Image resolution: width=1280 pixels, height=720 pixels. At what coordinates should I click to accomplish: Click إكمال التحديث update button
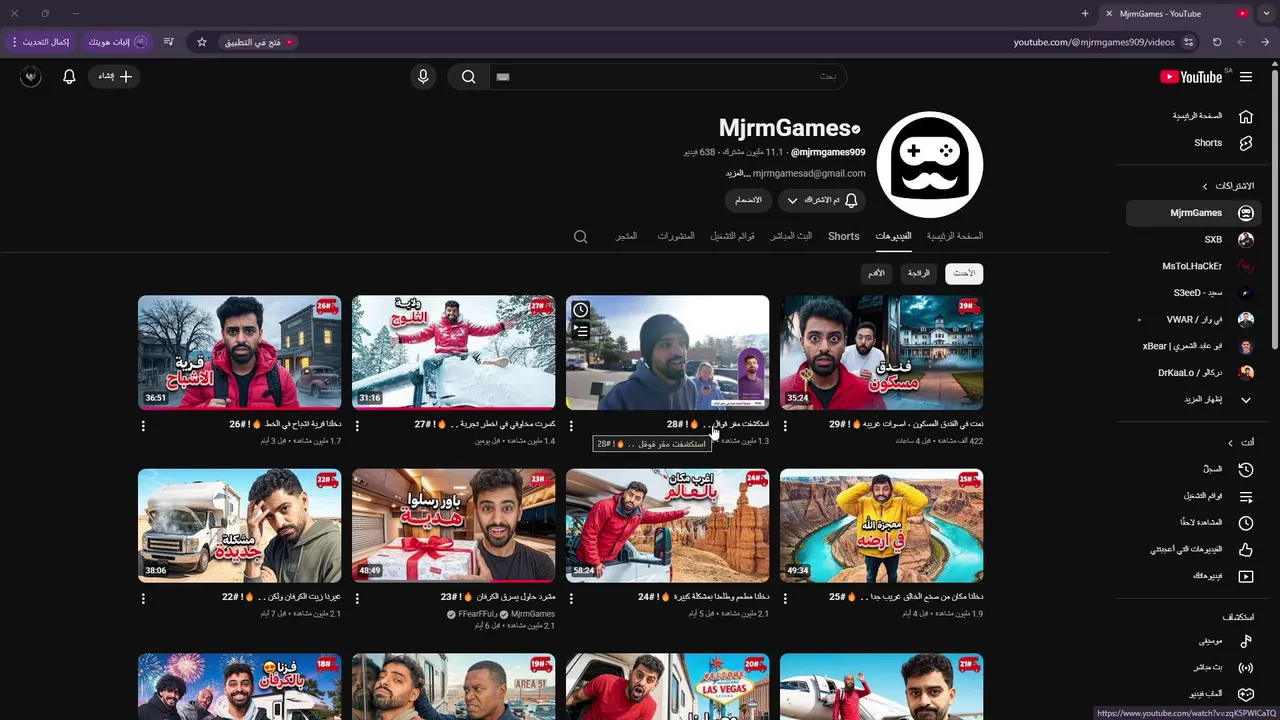[x=41, y=42]
